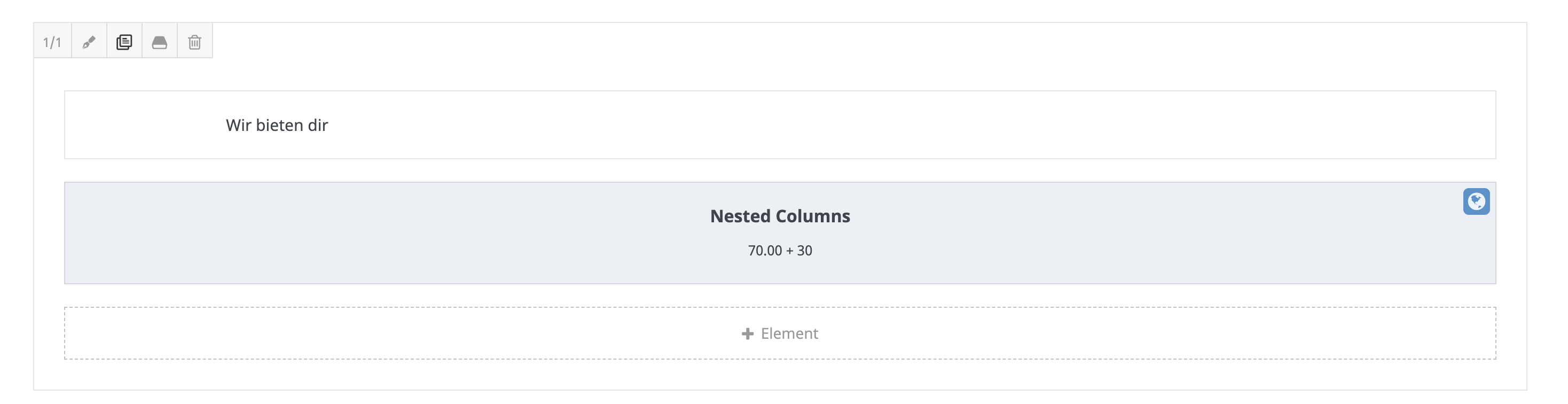1568x404 pixels.
Task: Hit the trash can toolbar button
Action: 195,42
